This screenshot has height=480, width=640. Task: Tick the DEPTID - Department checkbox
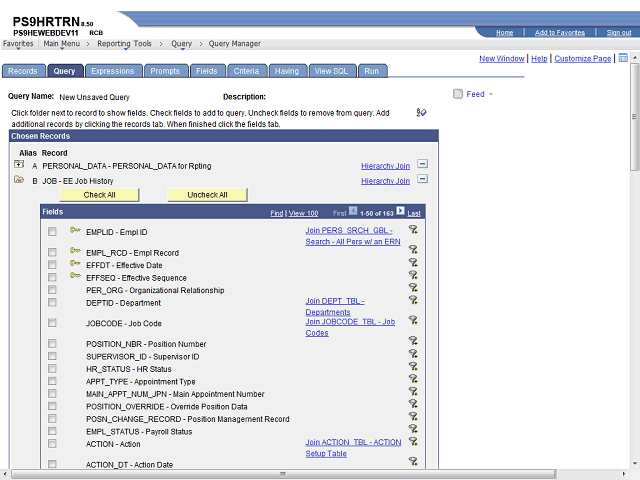[52, 302]
